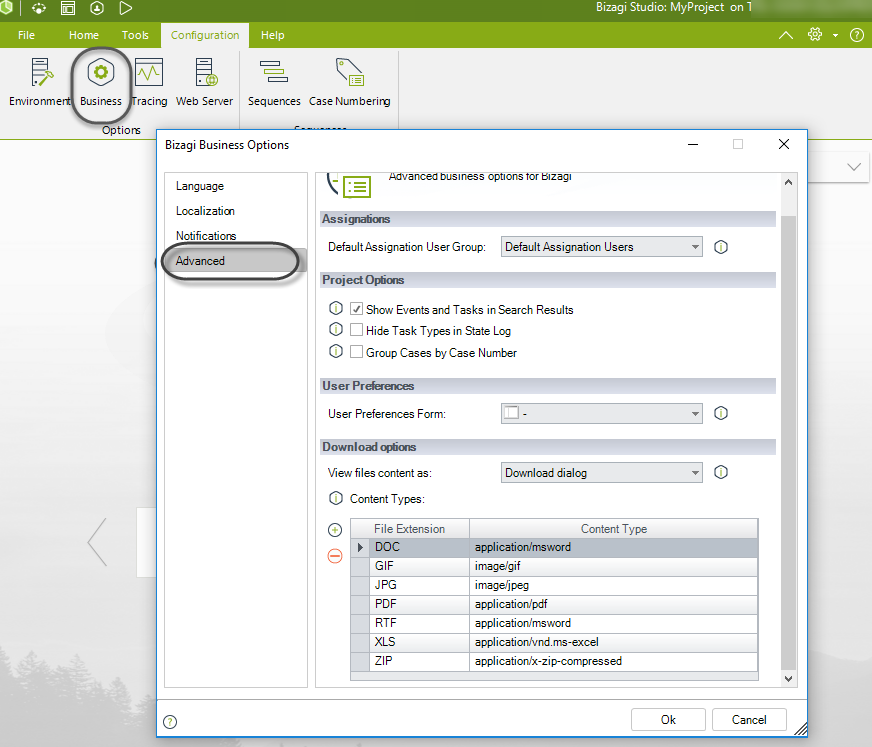Select the DOC row indicator arrow
The image size is (872, 747).
(360, 547)
